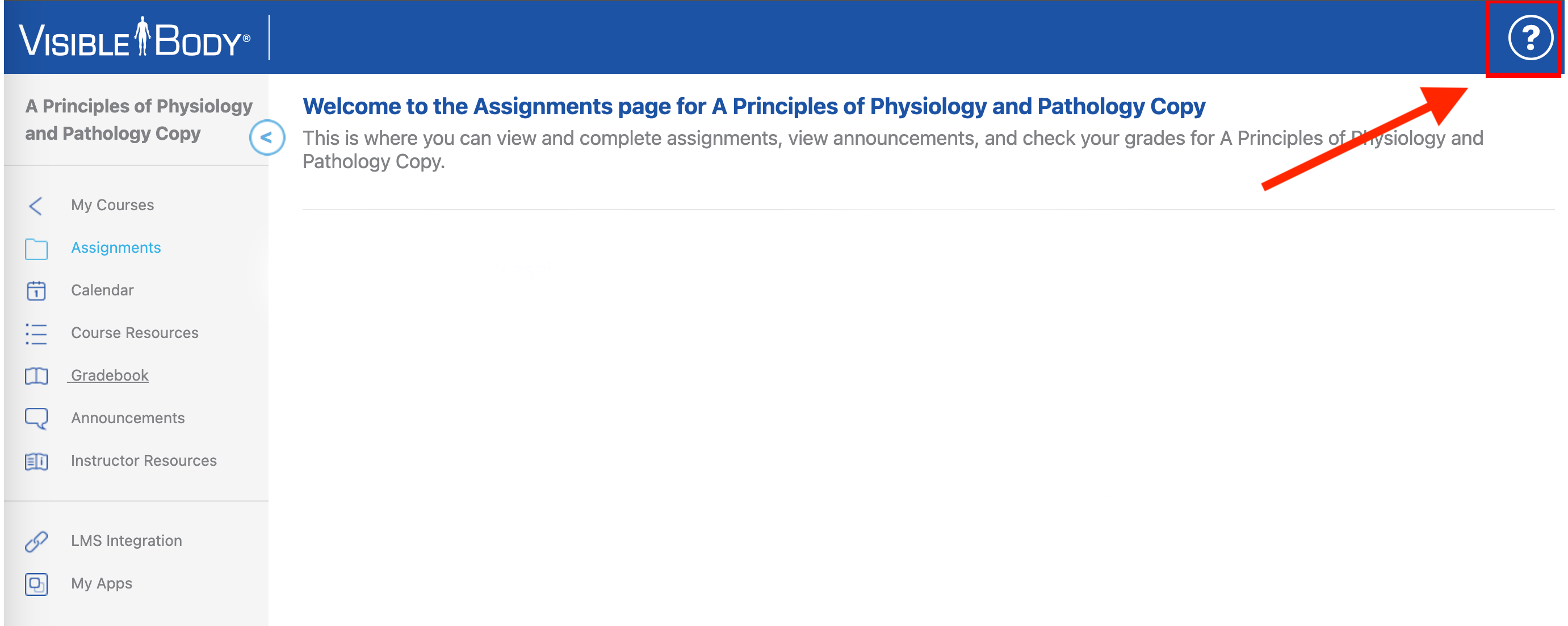Click the help question mark icon
This screenshot has height=626, width=1568.
(1529, 37)
